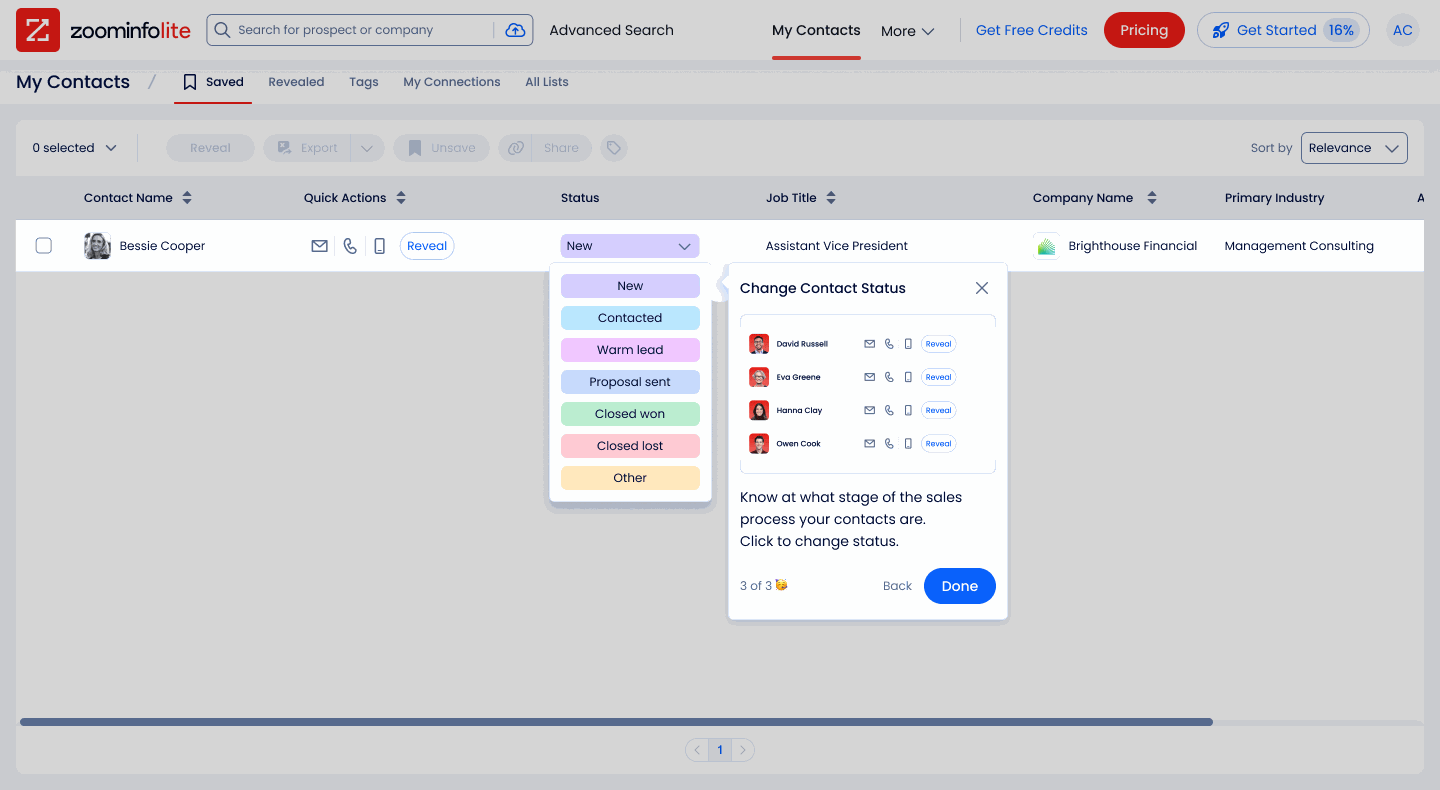Open the Export options arrow
Screen dimensions: 1440x790
coord(367,148)
